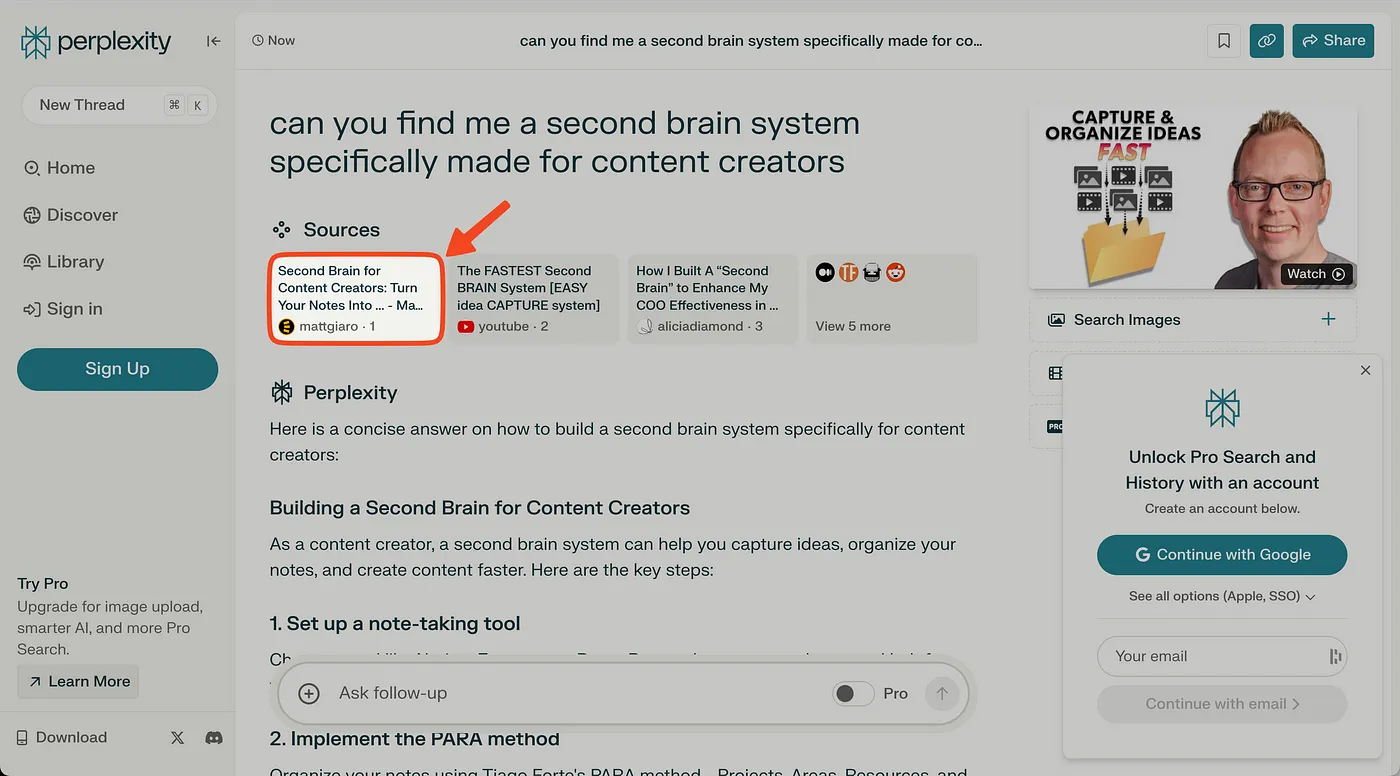Viewport: 1400px width, 776px height.
Task: Click the password manager icon in the email field
Action: pos(1335,657)
